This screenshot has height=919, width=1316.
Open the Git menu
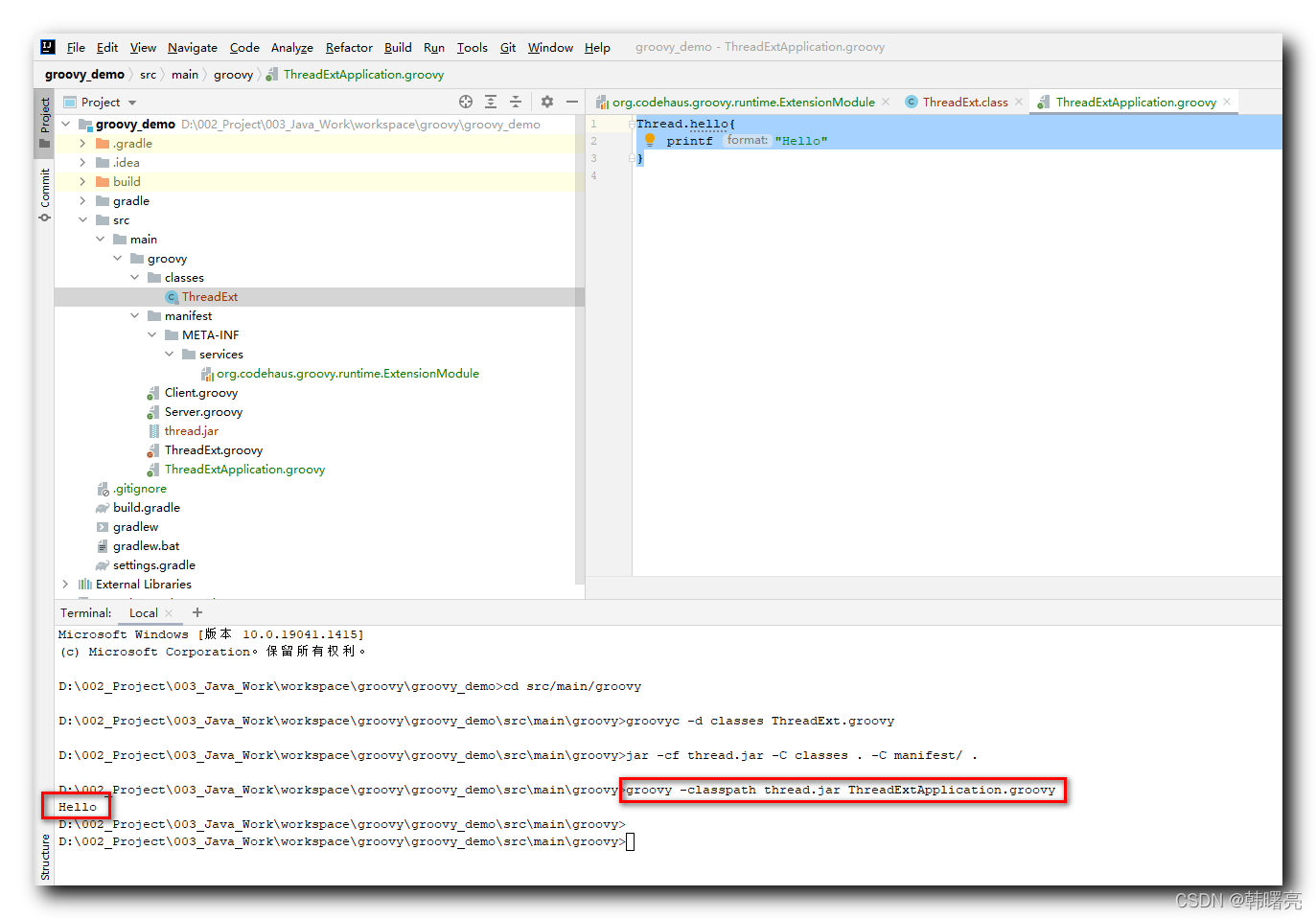[x=508, y=47]
